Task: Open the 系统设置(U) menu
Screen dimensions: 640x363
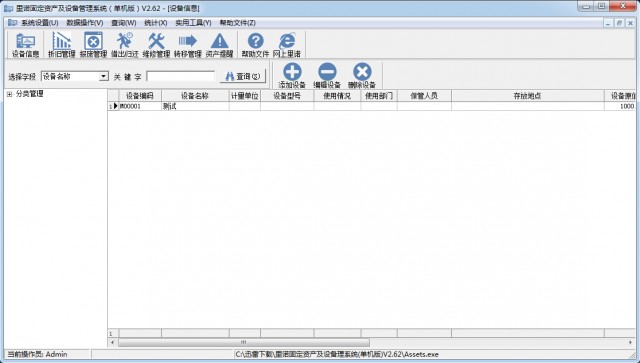Action: [40, 23]
